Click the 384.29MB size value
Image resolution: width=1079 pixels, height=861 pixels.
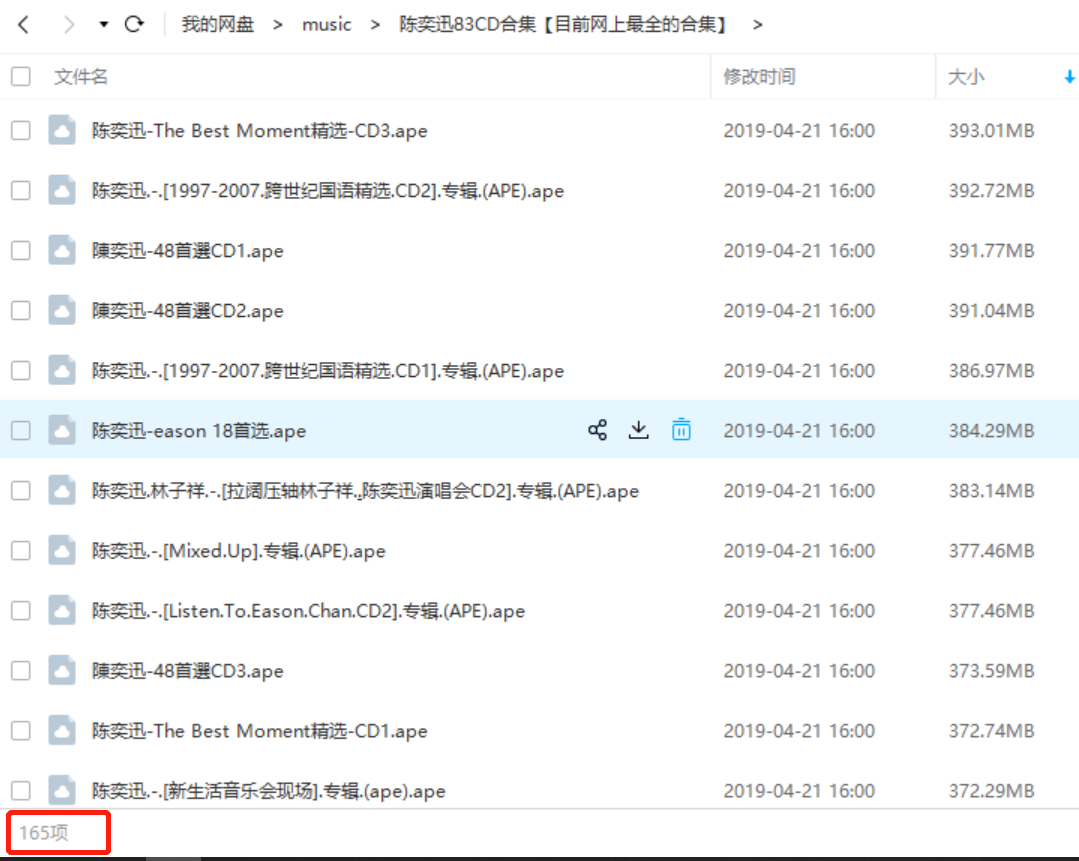992,431
